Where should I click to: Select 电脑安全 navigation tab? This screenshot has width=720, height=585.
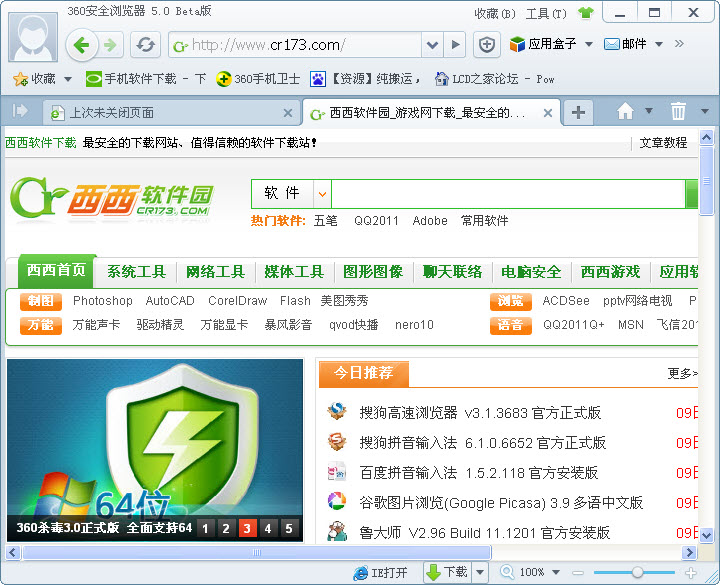click(x=531, y=272)
